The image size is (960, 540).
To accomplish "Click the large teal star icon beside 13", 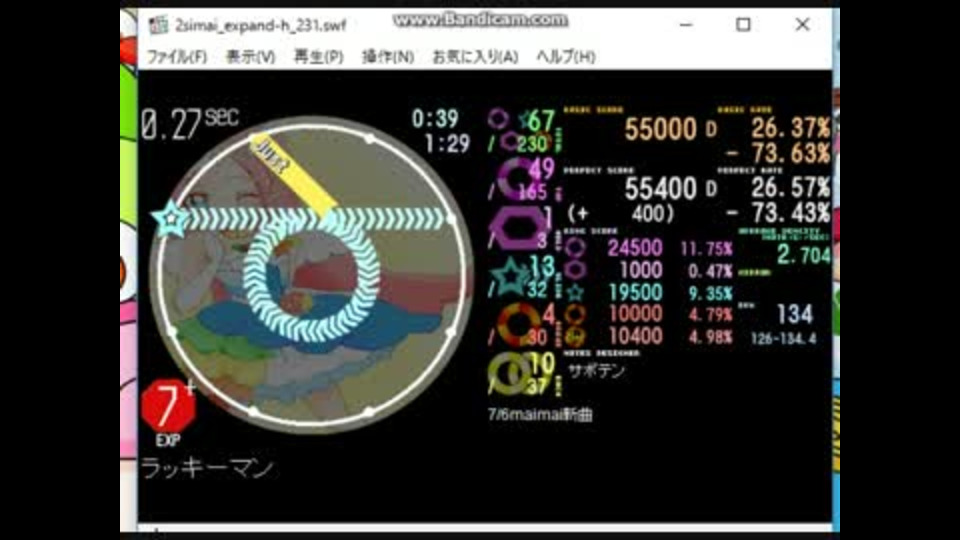I will 509,276.
